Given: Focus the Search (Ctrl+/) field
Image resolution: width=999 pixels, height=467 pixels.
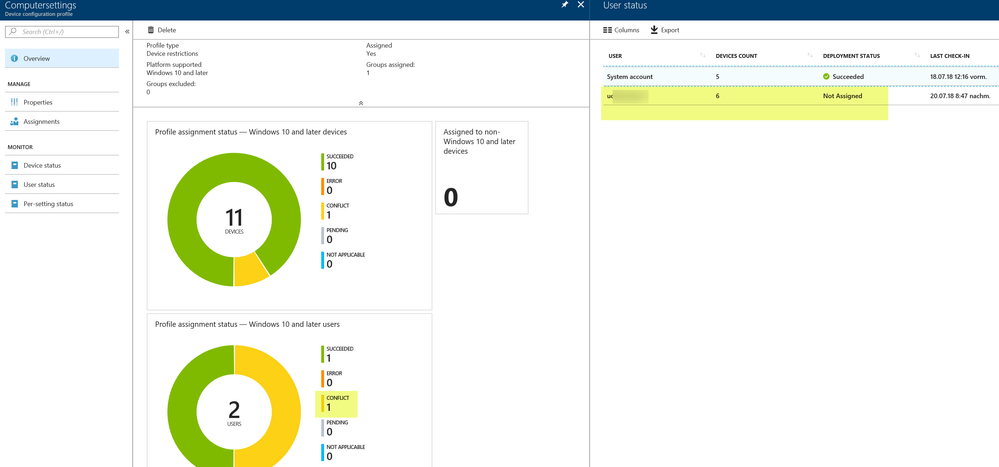Looking at the screenshot, I should coord(62,31).
